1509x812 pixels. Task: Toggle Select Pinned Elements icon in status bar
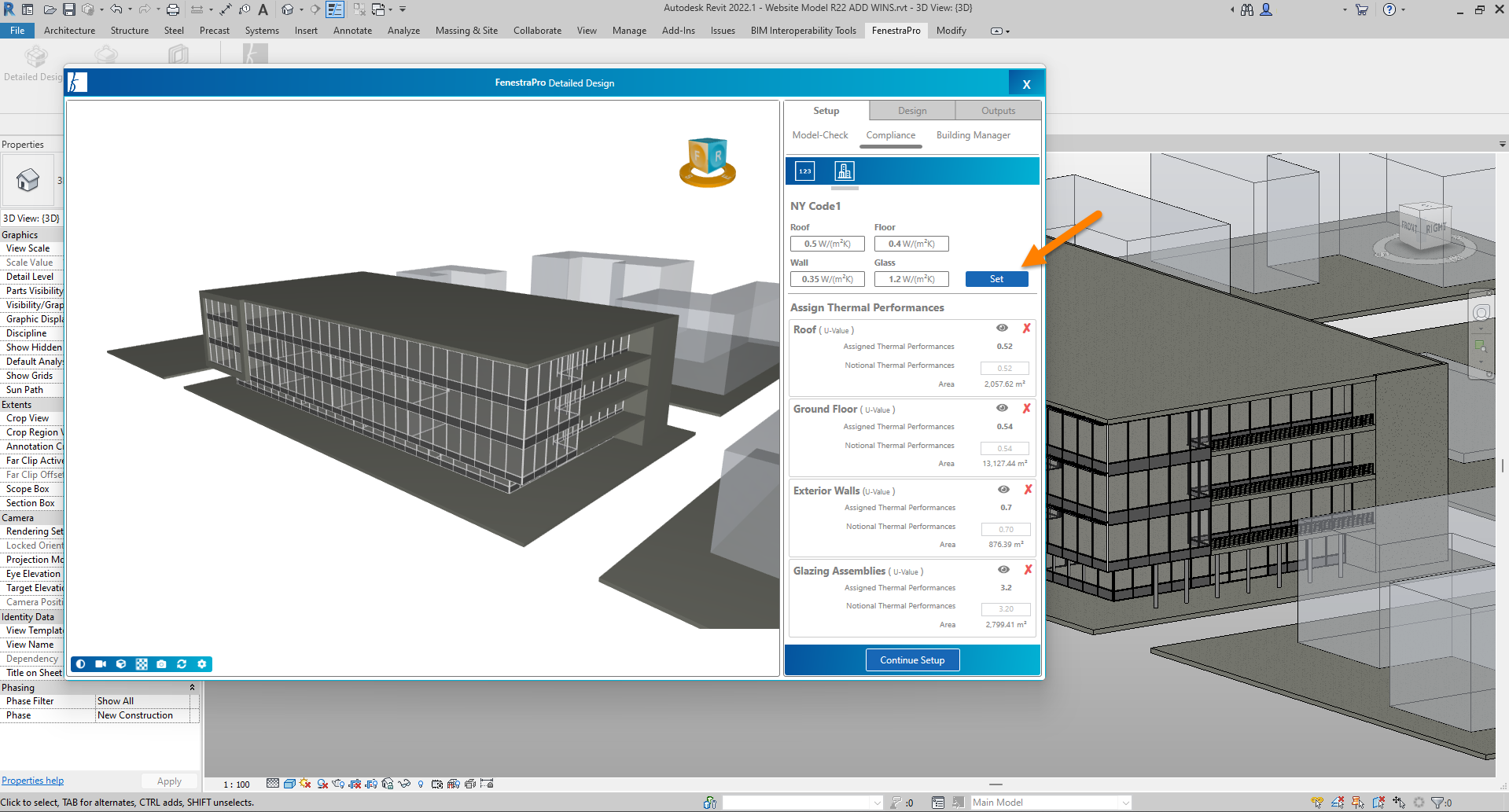pos(1357,803)
